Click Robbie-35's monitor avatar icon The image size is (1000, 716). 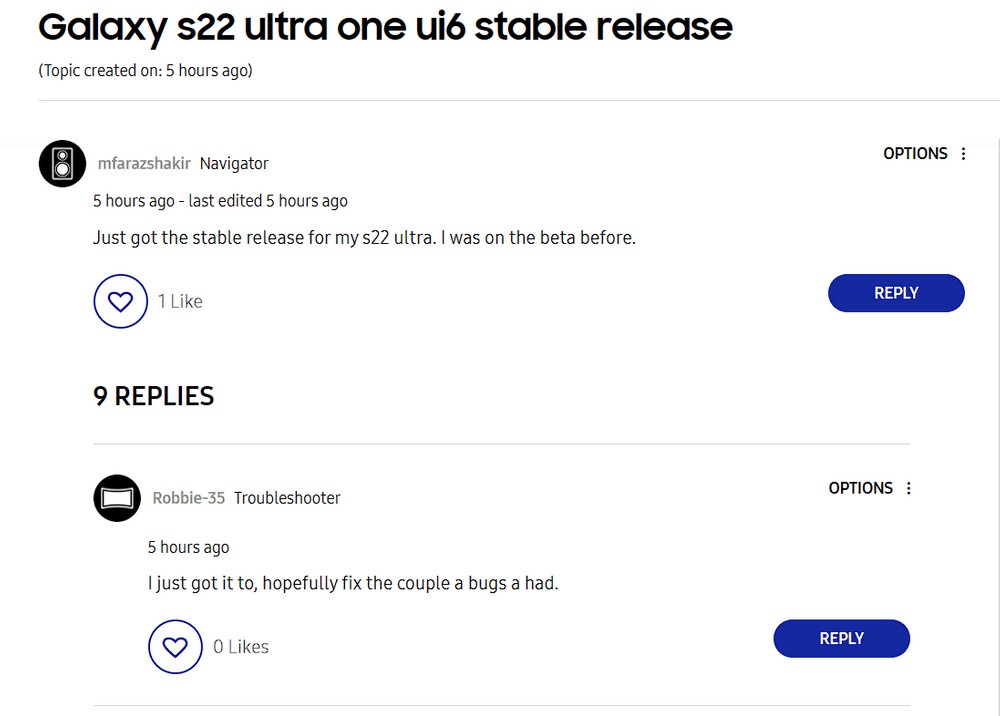point(117,498)
